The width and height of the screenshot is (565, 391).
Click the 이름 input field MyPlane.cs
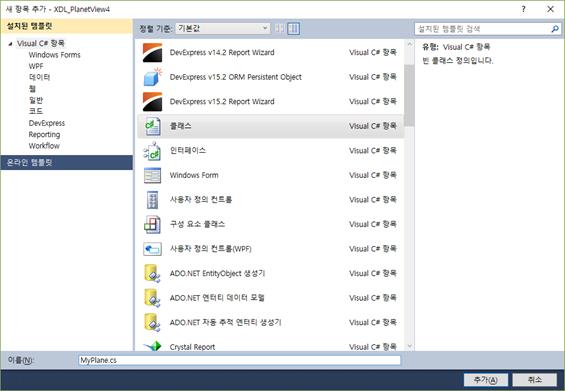tap(239, 360)
